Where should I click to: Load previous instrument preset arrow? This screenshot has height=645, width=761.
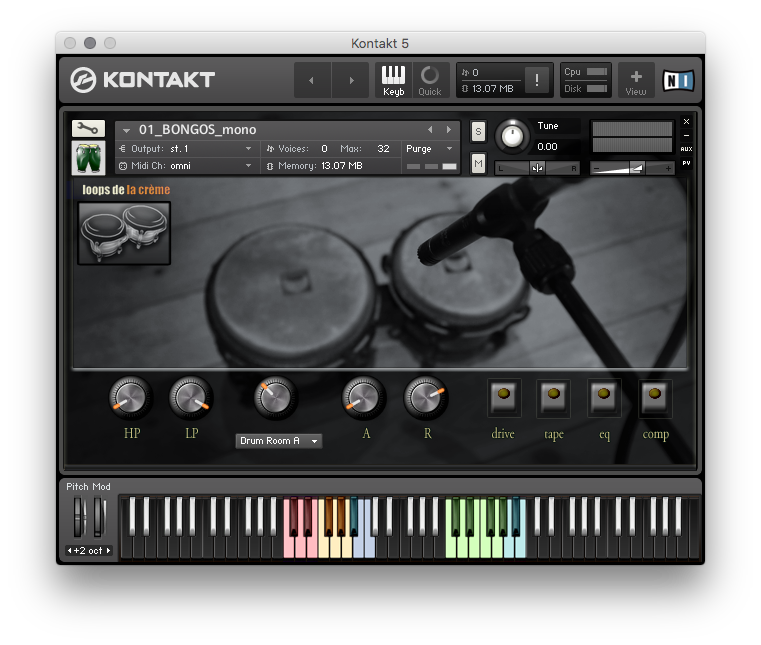point(430,130)
